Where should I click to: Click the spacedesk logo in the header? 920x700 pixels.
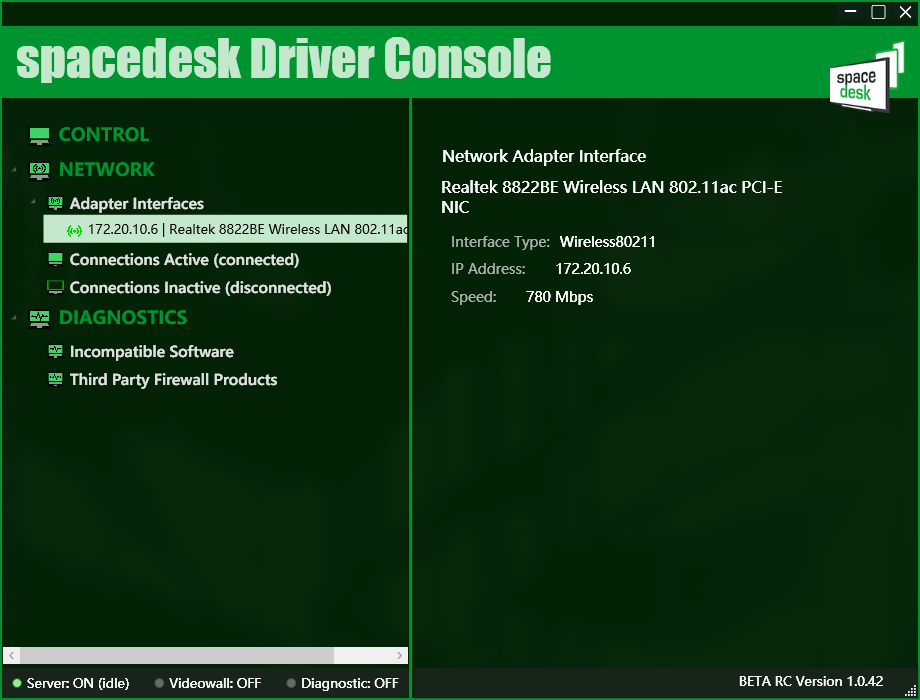[859, 78]
